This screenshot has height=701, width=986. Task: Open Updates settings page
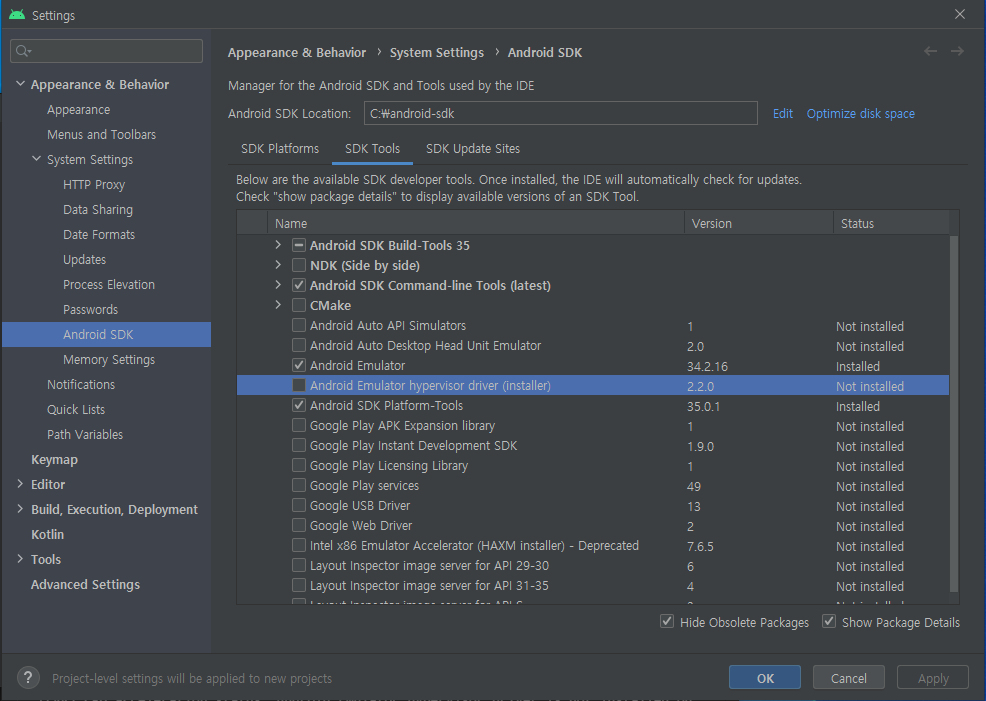(x=84, y=260)
